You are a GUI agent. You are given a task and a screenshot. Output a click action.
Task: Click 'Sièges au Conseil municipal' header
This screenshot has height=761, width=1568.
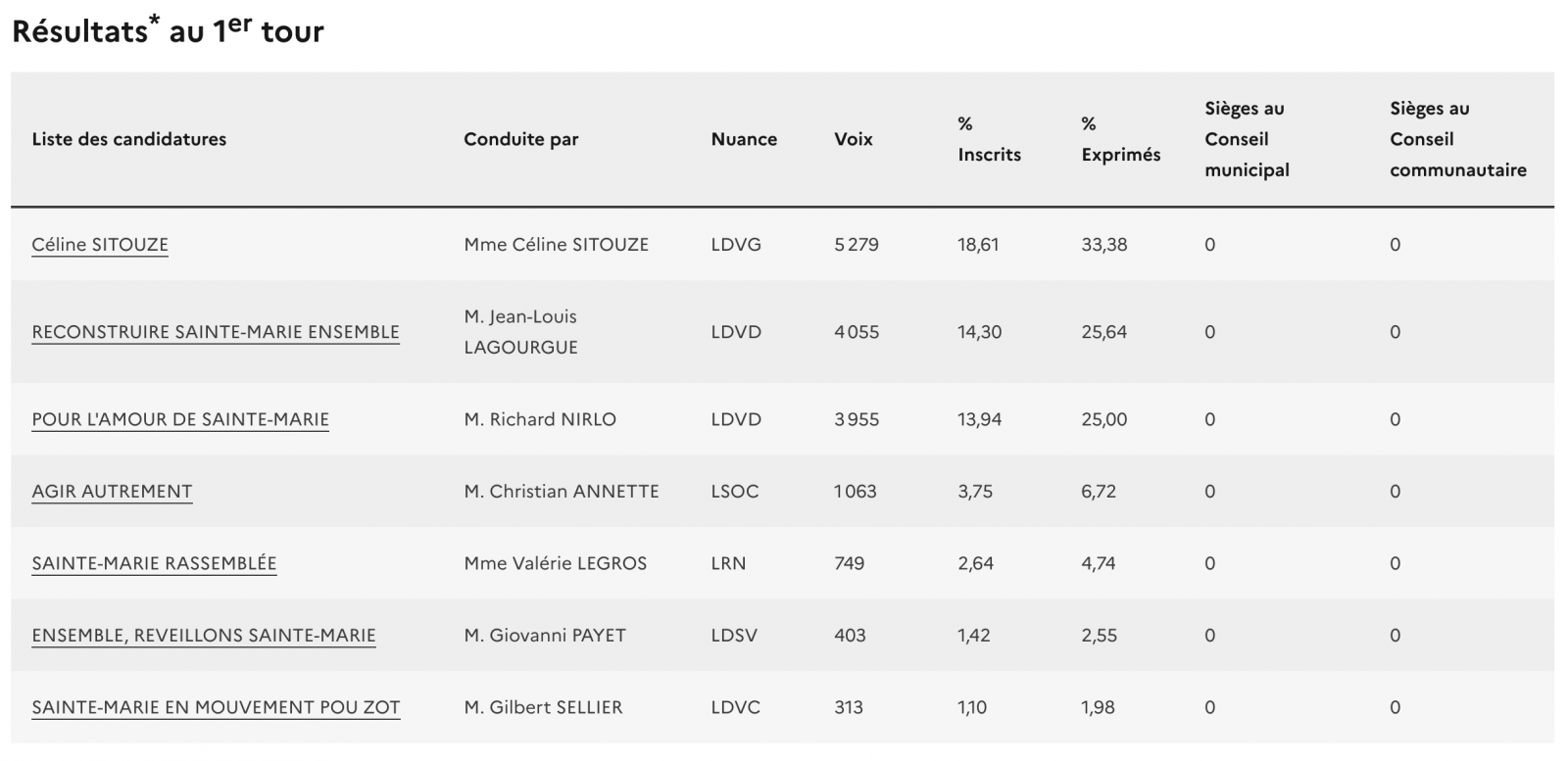pos(1247,139)
